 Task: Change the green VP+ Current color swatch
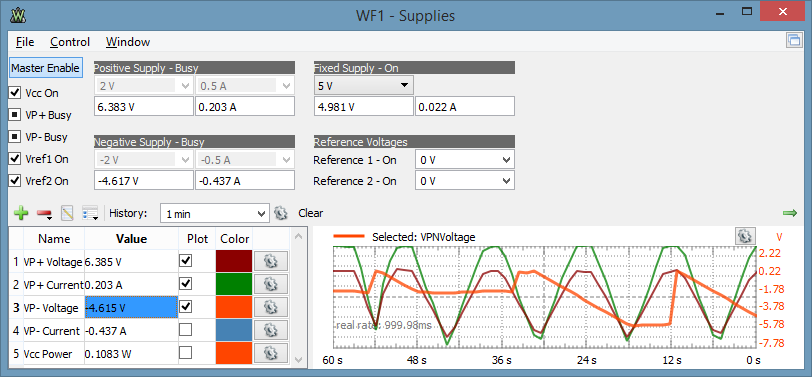coord(234,284)
